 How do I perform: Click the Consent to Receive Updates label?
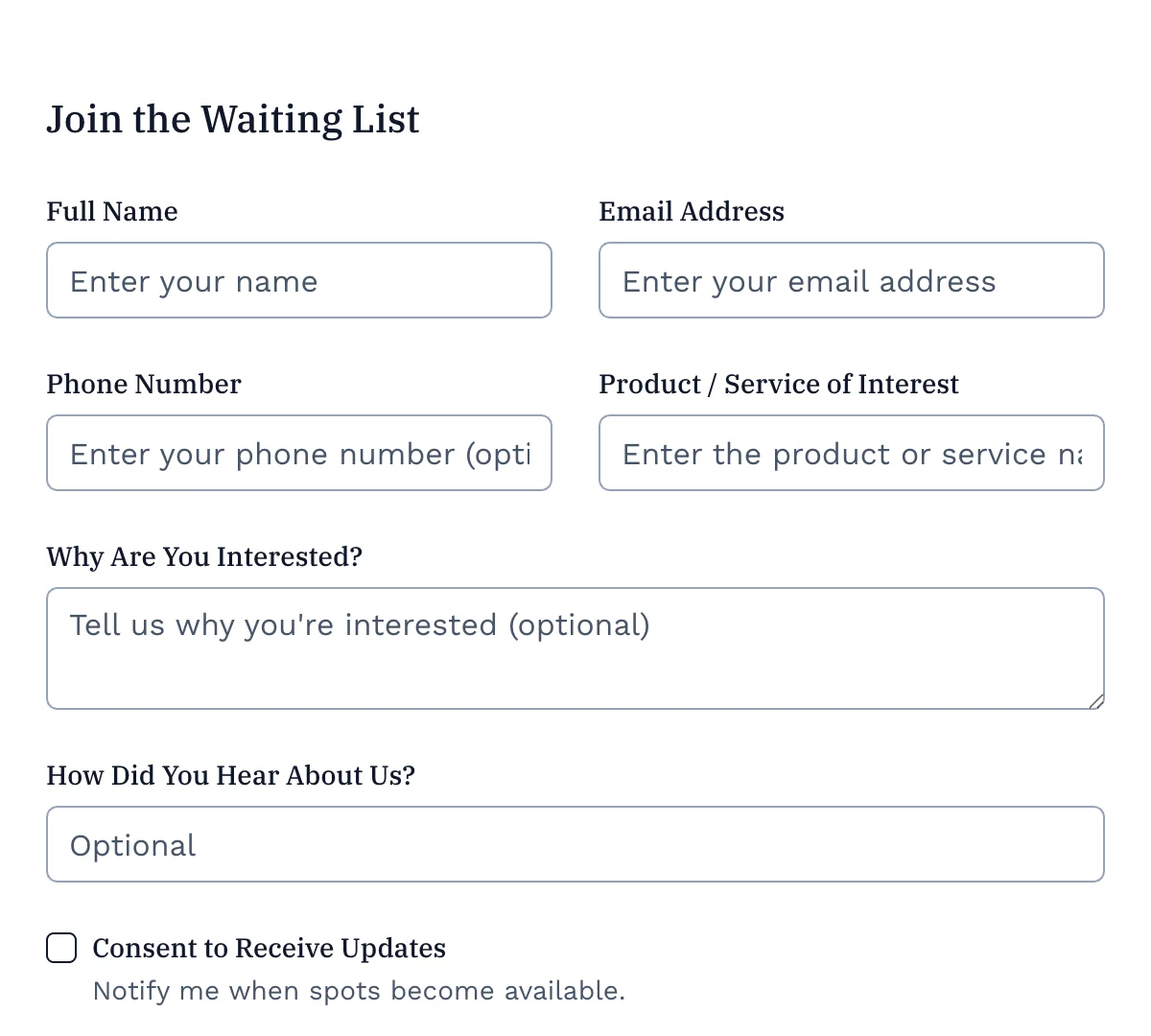[x=269, y=948]
